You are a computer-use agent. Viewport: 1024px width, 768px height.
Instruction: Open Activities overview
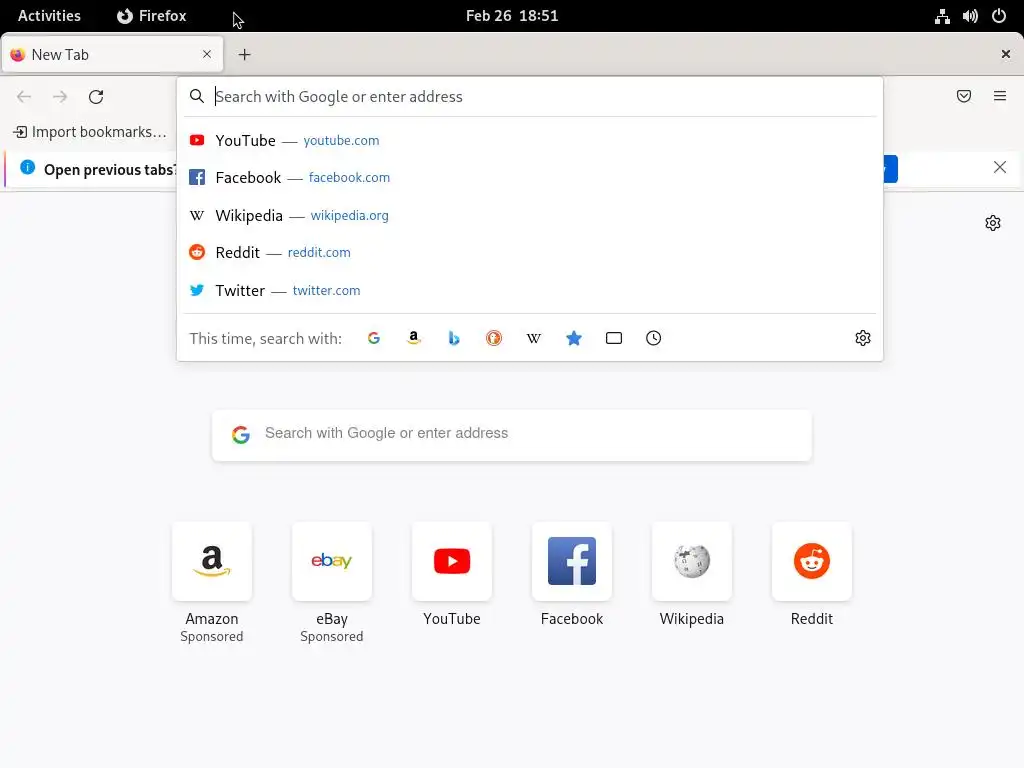(x=49, y=16)
